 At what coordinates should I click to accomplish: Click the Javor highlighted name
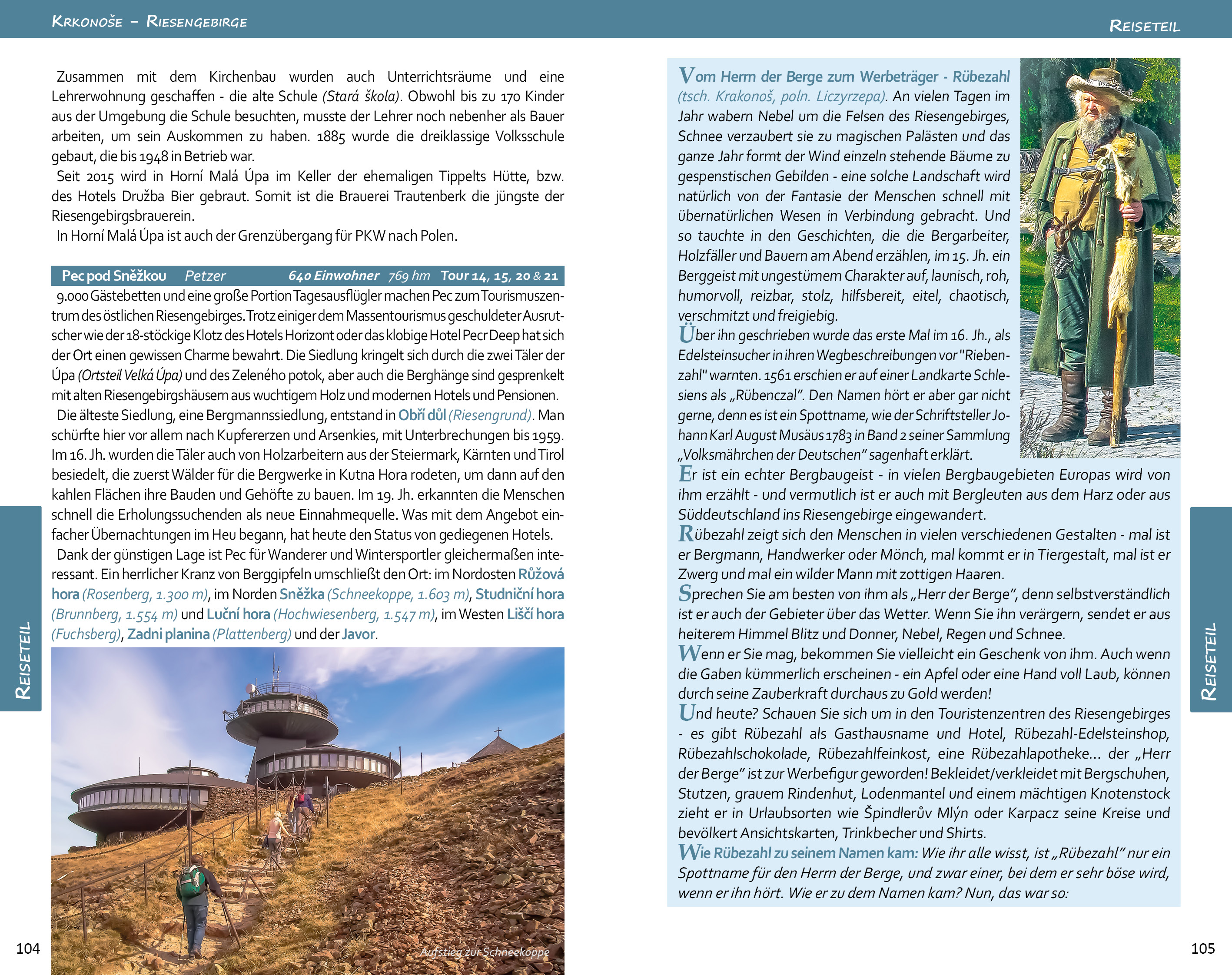point(358,634)
